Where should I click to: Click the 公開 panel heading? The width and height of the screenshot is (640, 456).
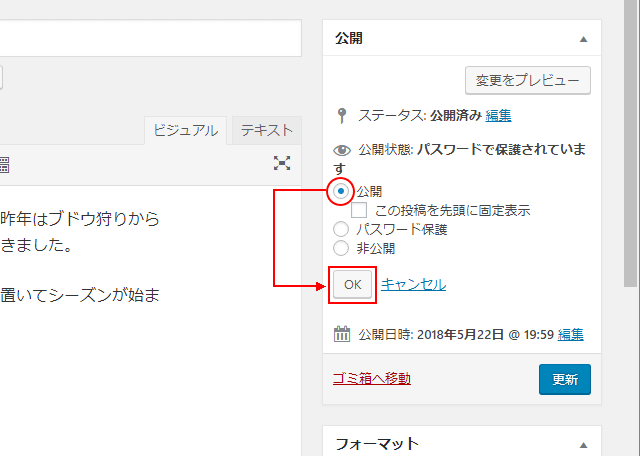tap(349, 38)
